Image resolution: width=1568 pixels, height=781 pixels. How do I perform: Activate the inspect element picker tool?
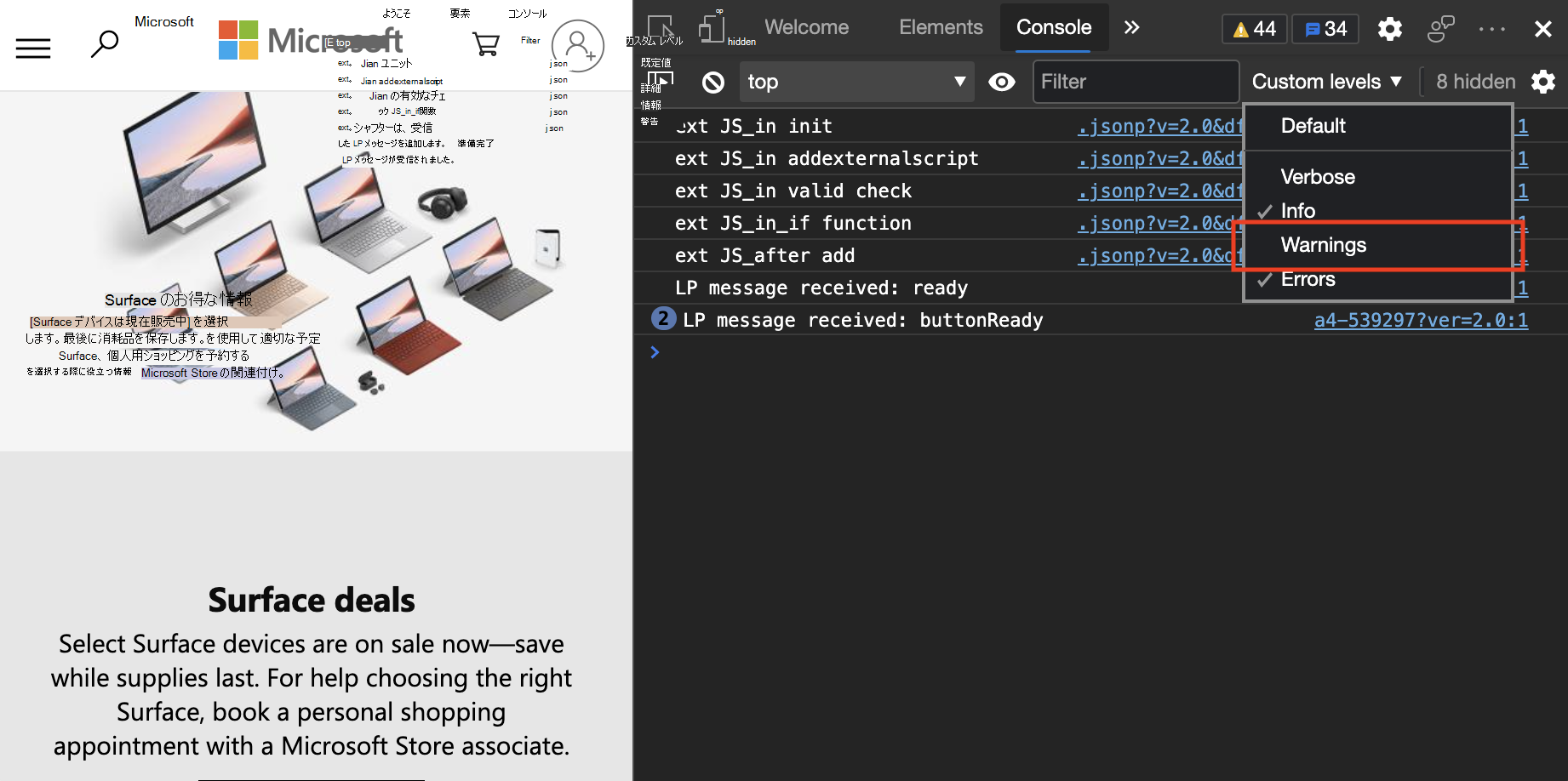[661, 28]
